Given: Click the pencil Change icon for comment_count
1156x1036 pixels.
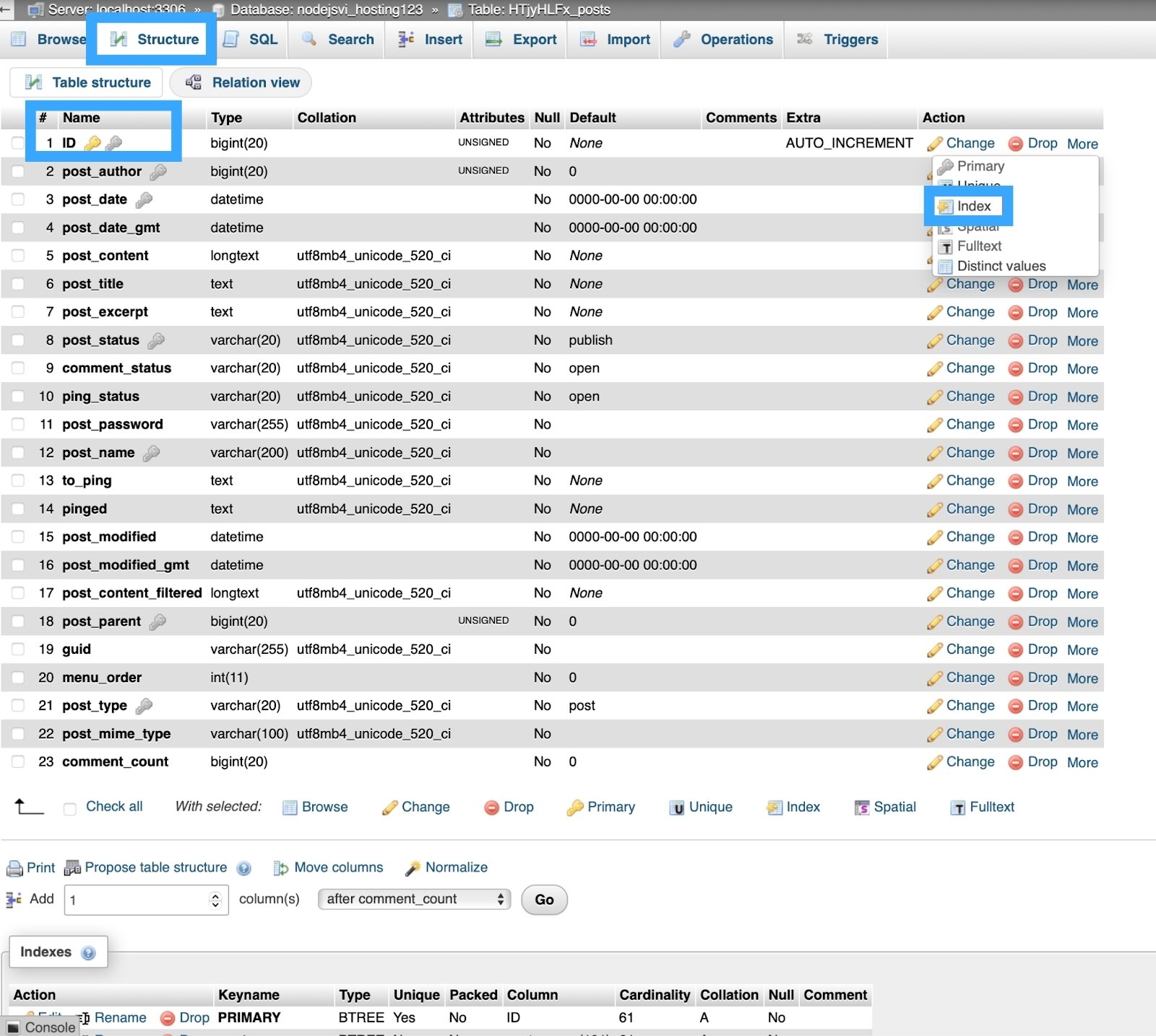Looking at the screenshot, I should [x=935, y=762].
